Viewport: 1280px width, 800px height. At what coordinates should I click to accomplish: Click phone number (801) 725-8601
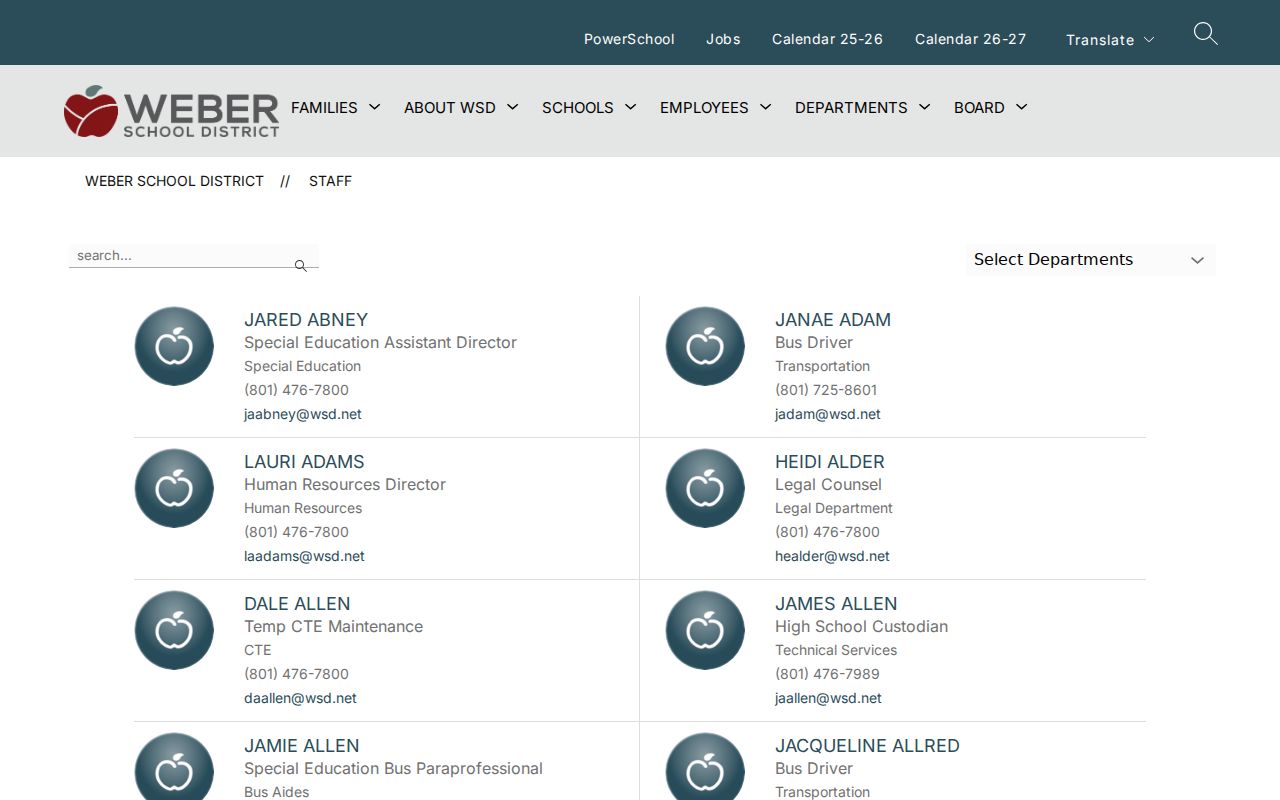pyautogui.click(x=826, y=390)
